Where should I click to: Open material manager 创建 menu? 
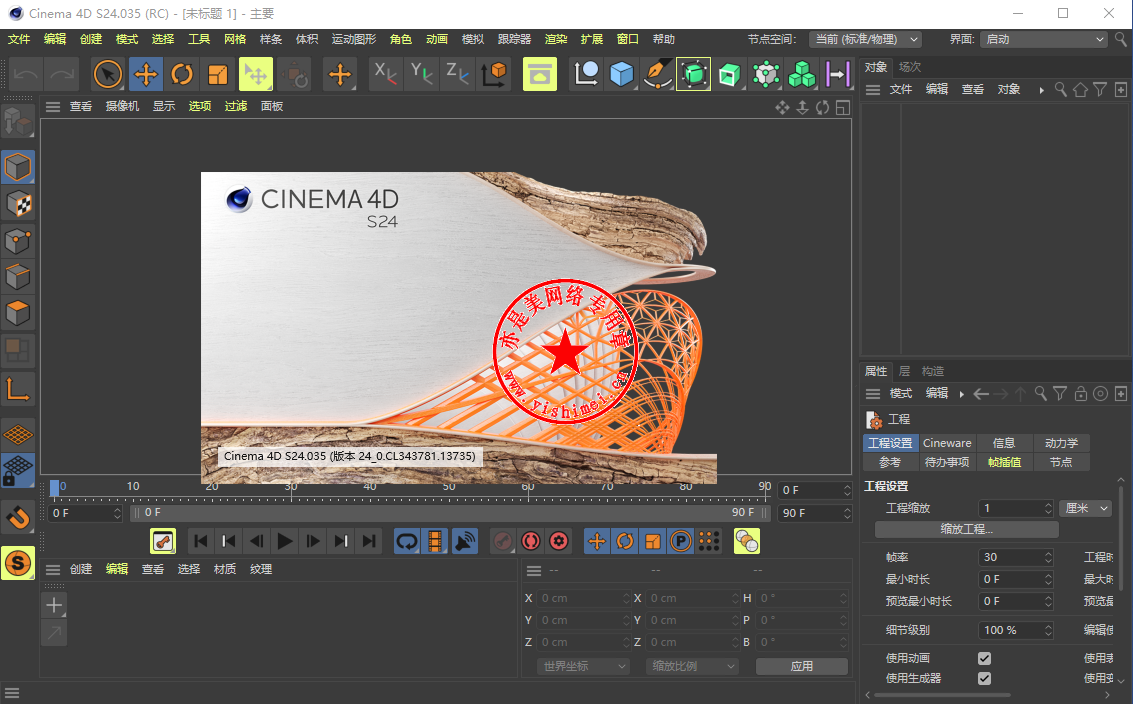81,570
